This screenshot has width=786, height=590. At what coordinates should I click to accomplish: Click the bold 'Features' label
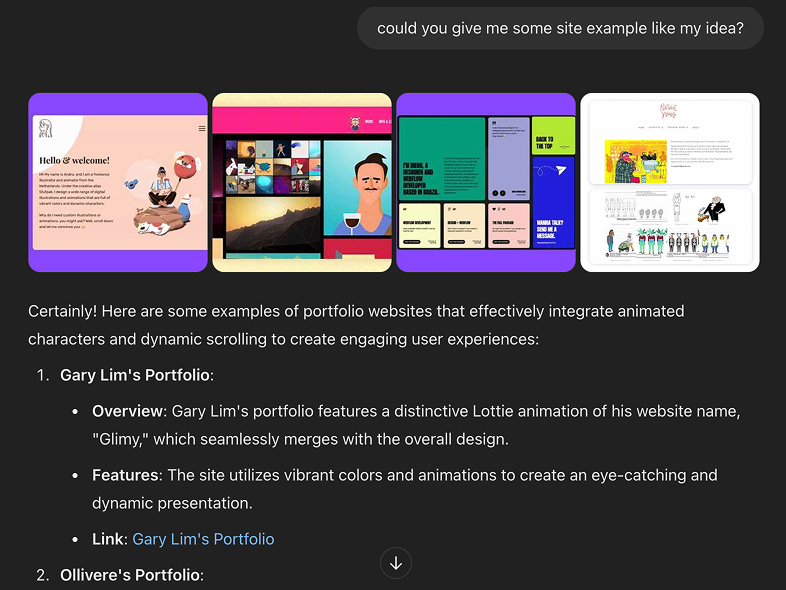(x=125, y=475)
